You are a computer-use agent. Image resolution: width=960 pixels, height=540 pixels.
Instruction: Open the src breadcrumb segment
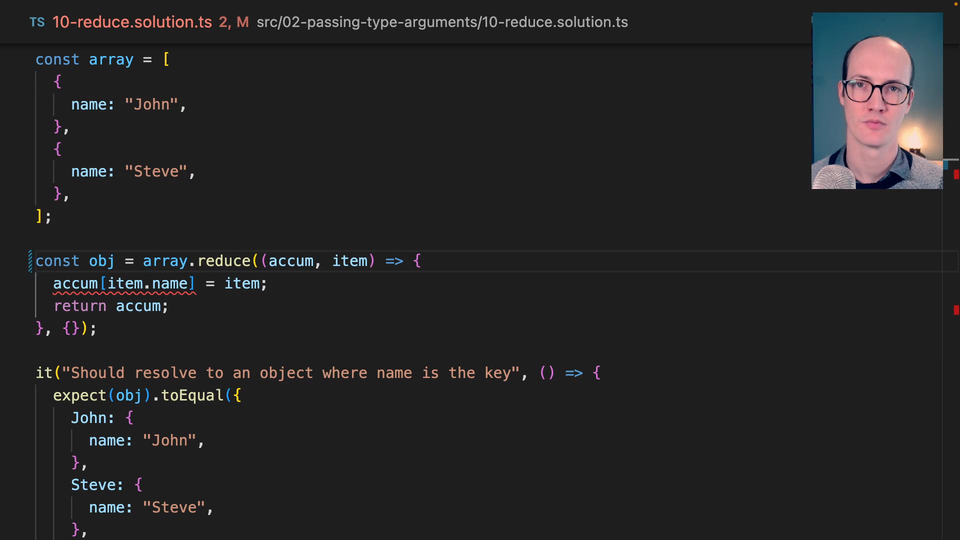tap(274, 22)
